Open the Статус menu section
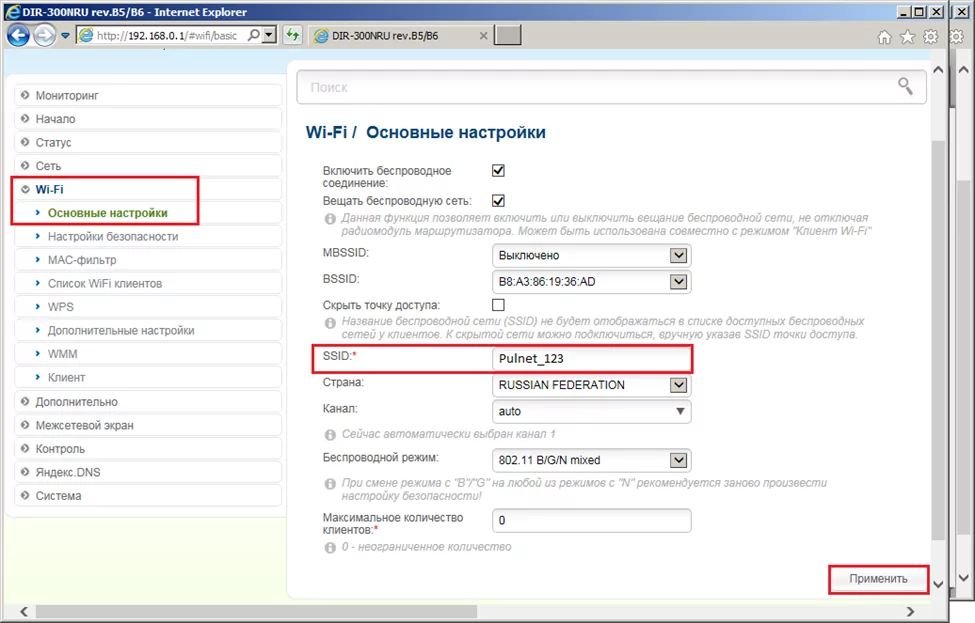The height and width of the screenshot is (623, 975). (148, 142)
